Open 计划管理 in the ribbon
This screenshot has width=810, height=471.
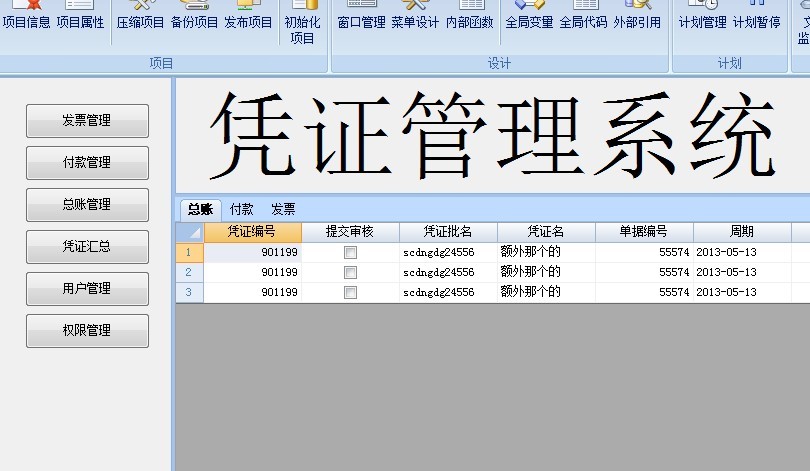(x=702, y=16)
